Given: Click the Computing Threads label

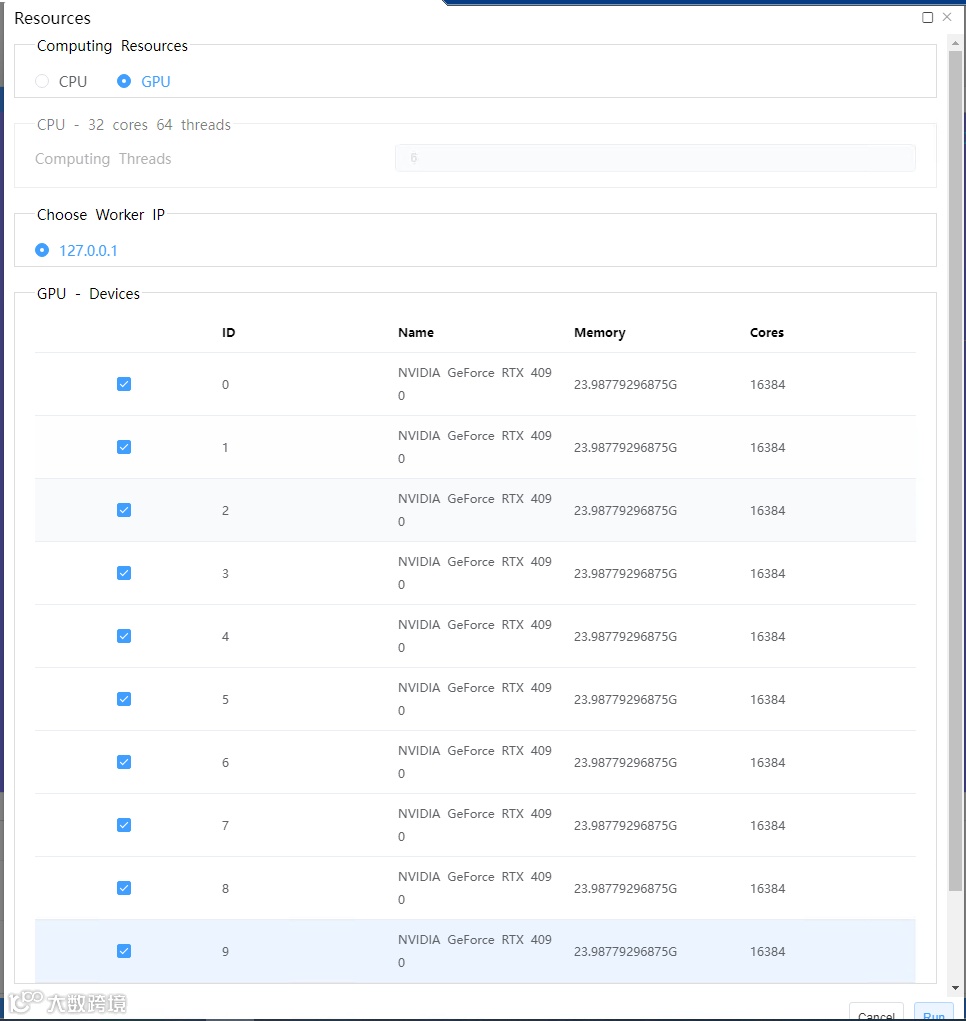Looking at the screenshot, I should [x=103, y=159].
